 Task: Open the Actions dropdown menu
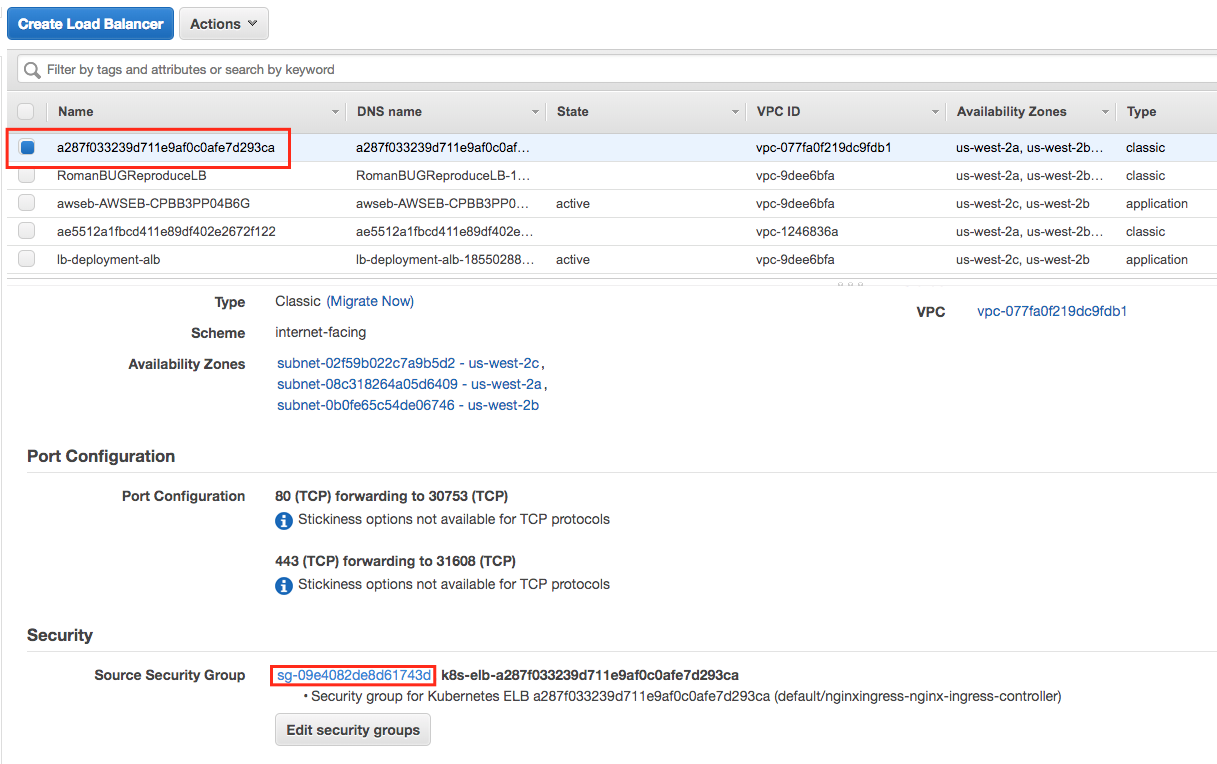(223, 24)
